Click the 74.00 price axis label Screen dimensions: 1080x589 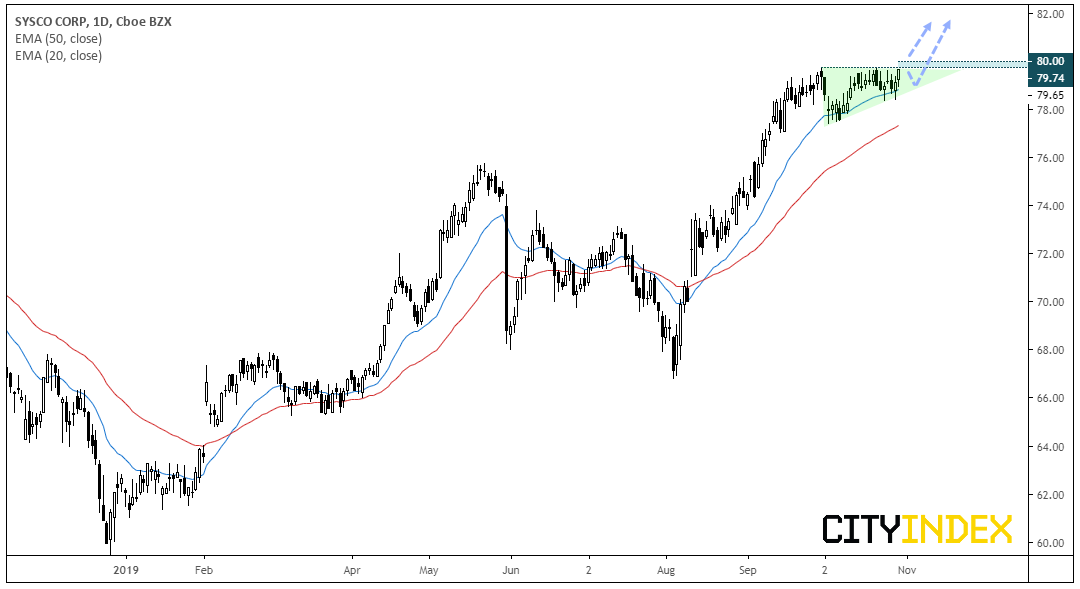coord(1050,207)
